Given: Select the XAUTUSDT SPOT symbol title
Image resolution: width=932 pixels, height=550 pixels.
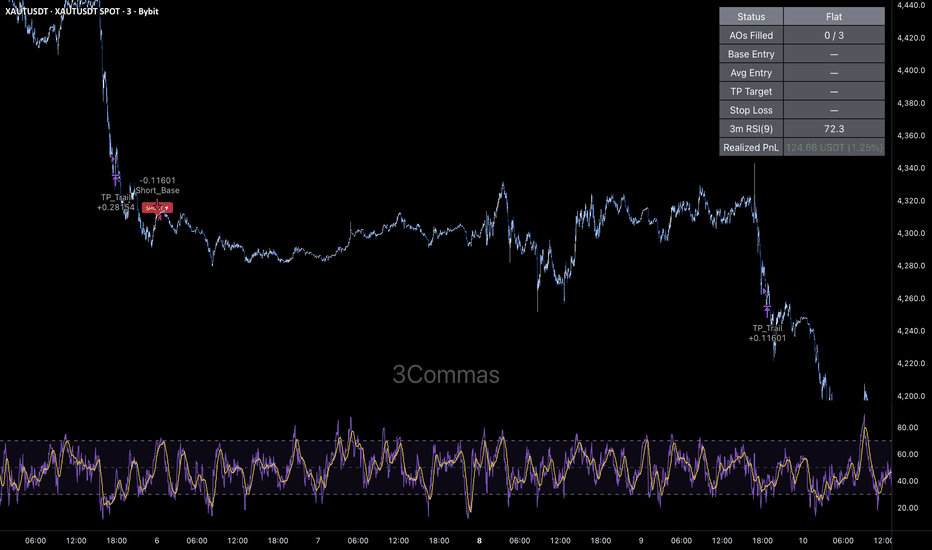Looking at the screenshot, I should [82, 11].
